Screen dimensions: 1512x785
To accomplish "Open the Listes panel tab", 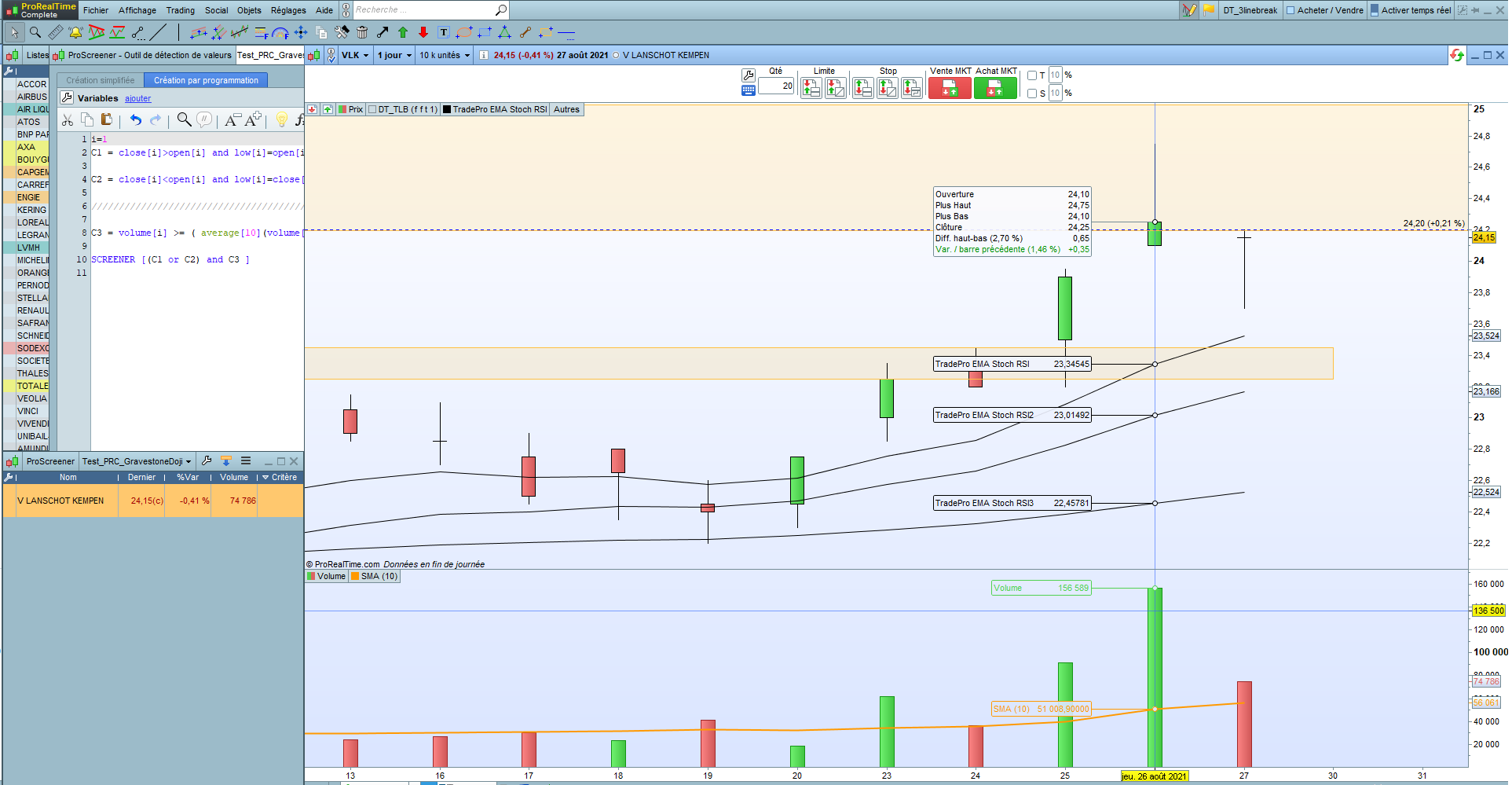I will pyautogui.click(x=37, y=55).
